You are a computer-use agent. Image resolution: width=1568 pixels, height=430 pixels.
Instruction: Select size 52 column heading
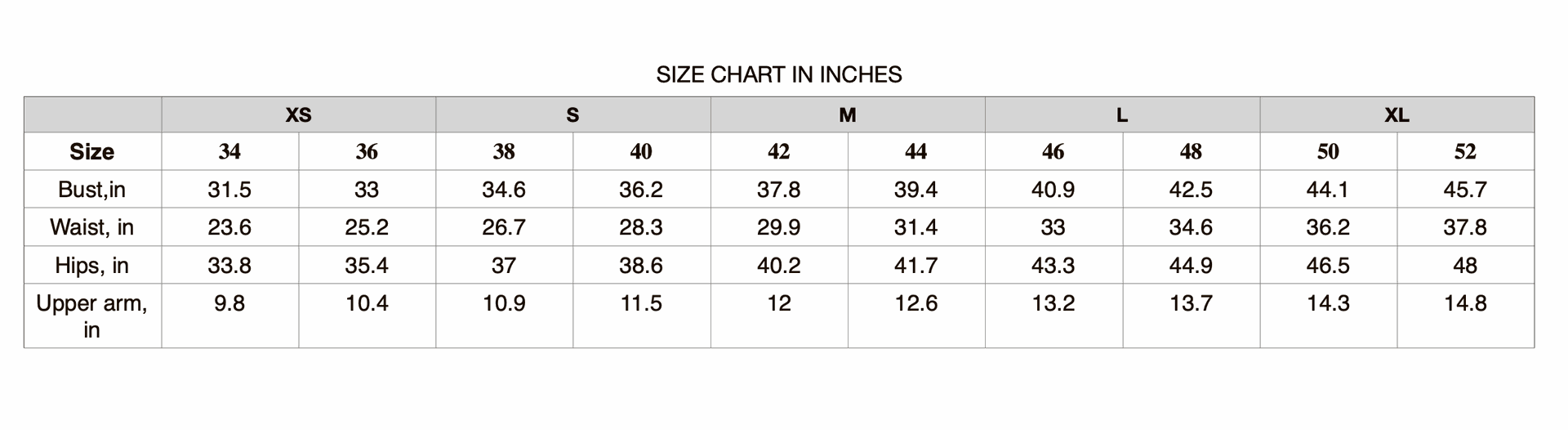point(1465,151)
